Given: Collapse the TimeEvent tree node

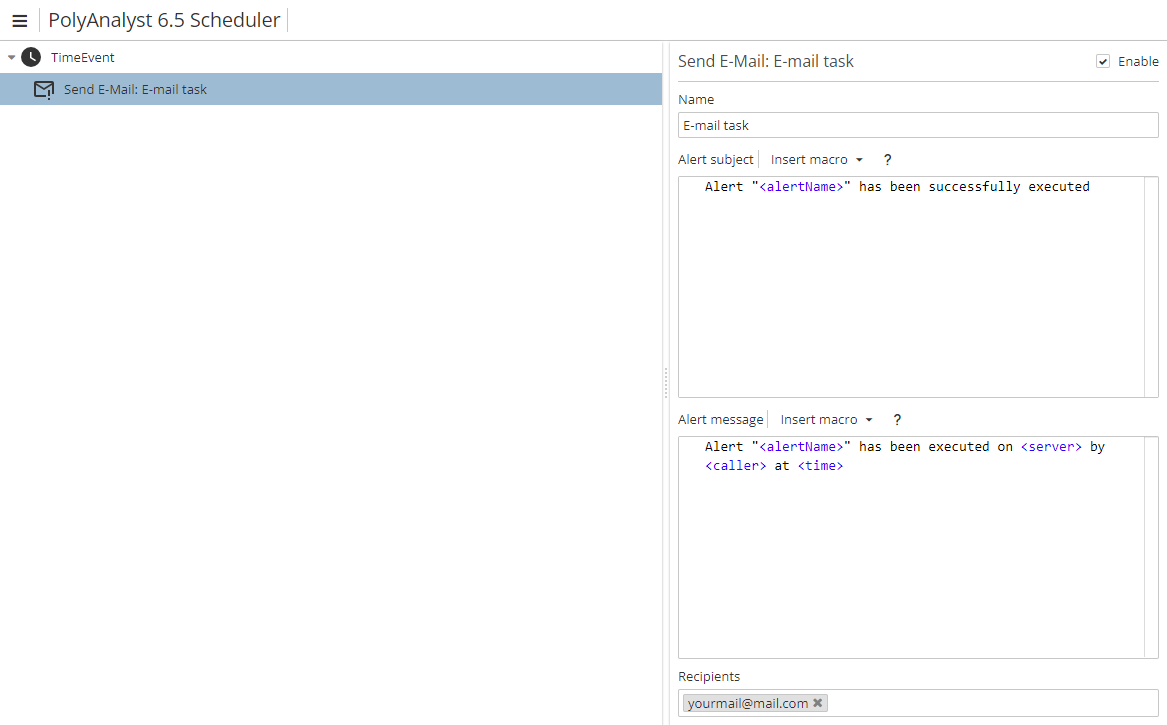Looking at the screenshot, I should click(11, 58).
